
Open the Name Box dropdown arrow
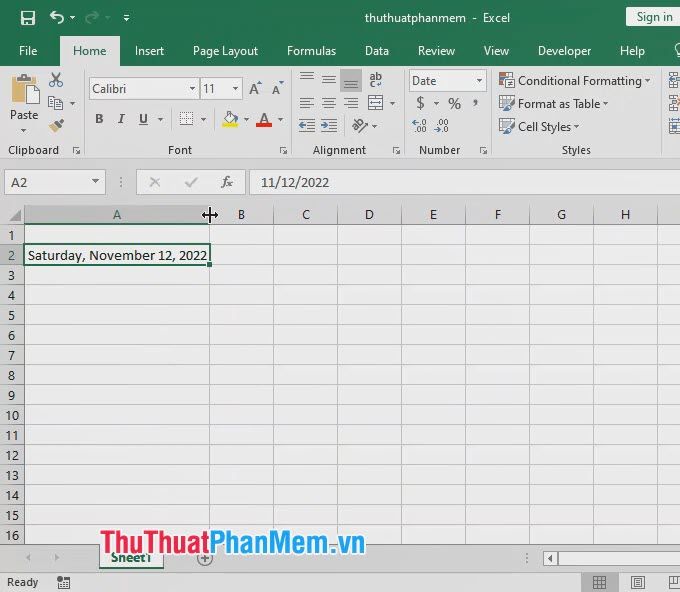coord(96,182)
